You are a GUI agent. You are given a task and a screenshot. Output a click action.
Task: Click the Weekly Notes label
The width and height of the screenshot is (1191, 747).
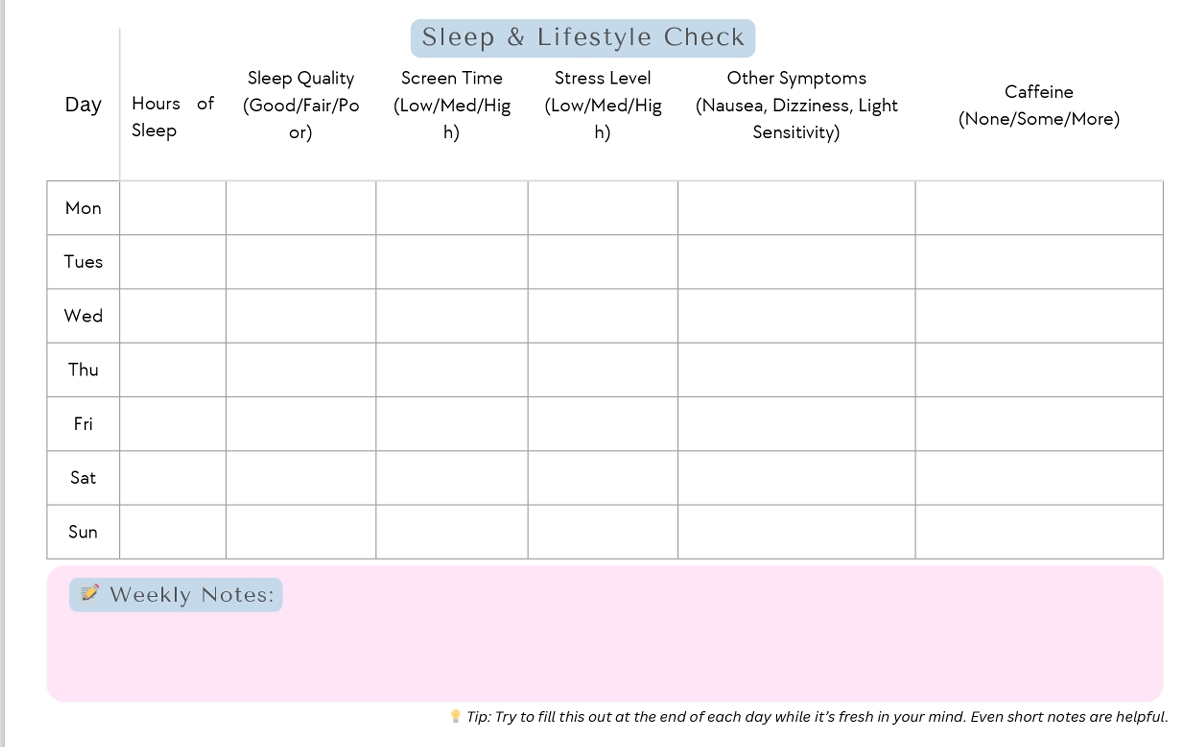pyautogui.click(x=191, y=594)
